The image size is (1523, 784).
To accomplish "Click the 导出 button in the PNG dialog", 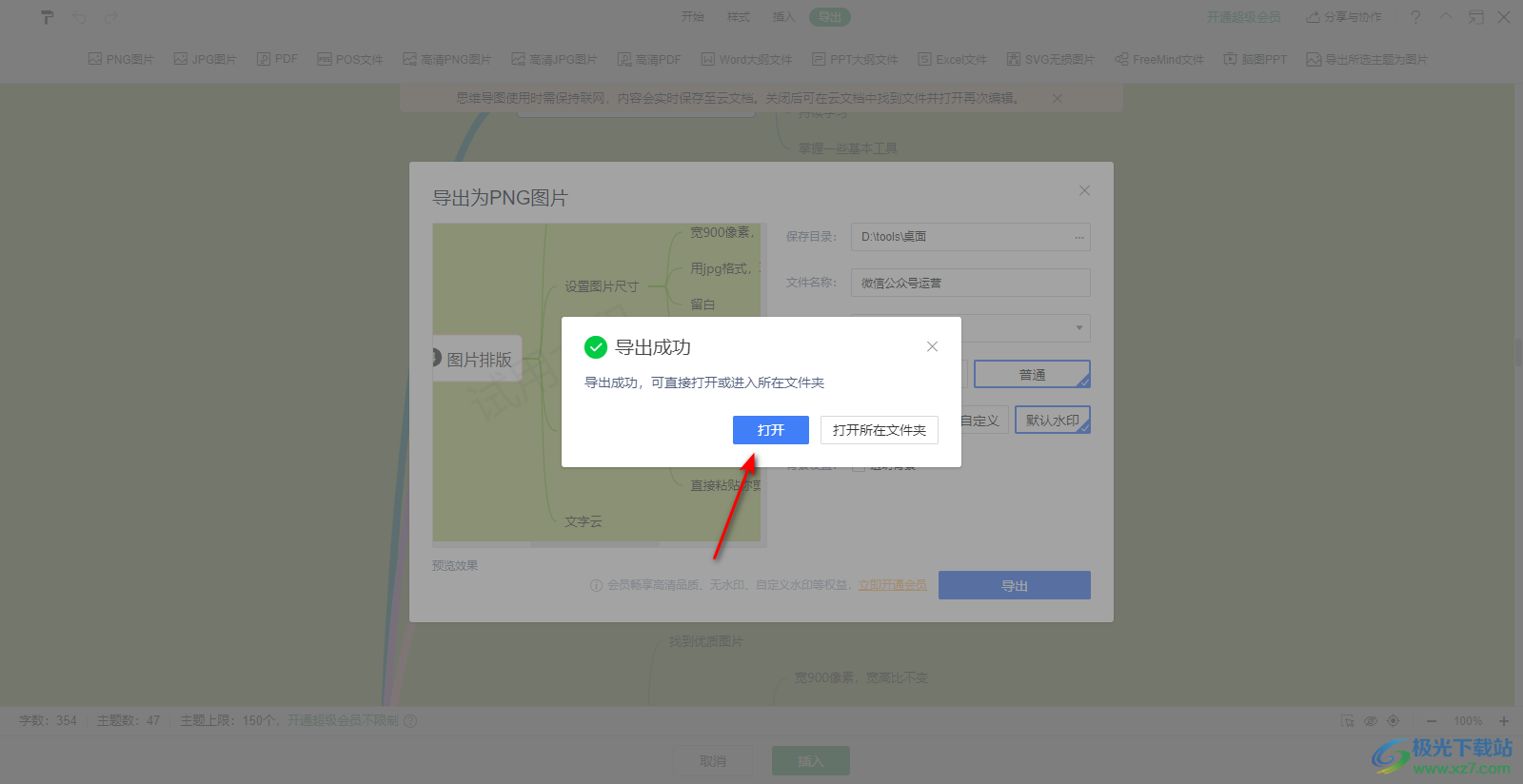I will (1014, 585).
